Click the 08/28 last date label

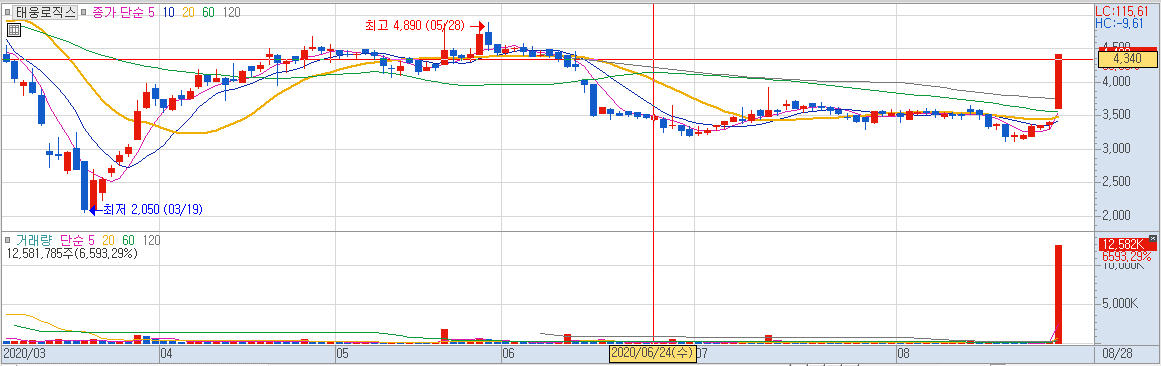coord(1117,353)
